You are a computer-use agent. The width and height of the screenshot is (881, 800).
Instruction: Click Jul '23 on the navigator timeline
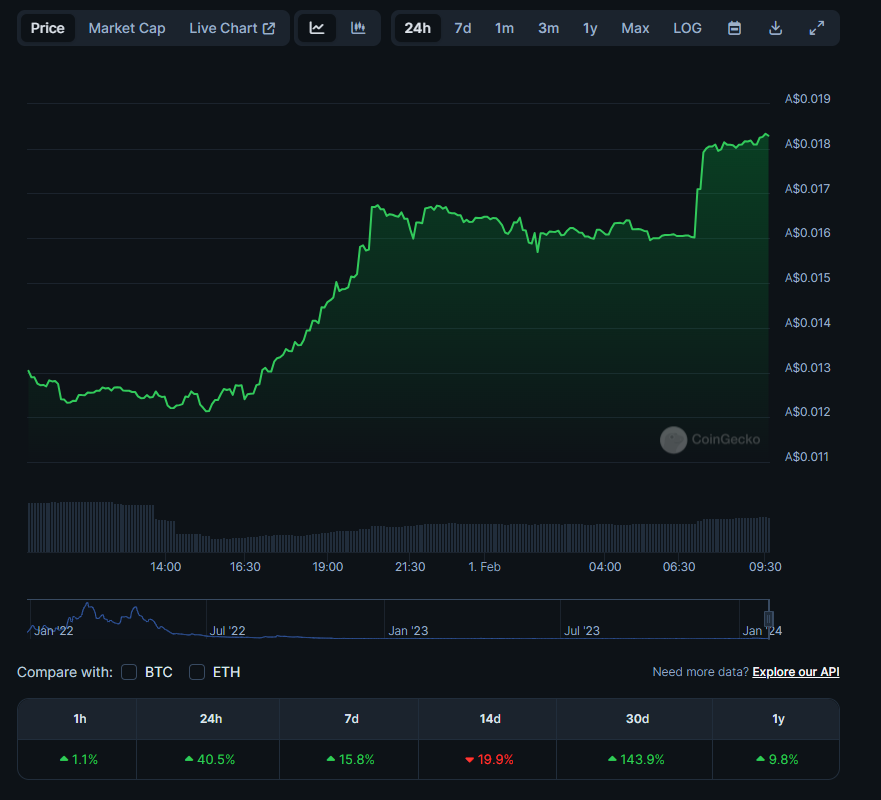(x=582, y=631)
